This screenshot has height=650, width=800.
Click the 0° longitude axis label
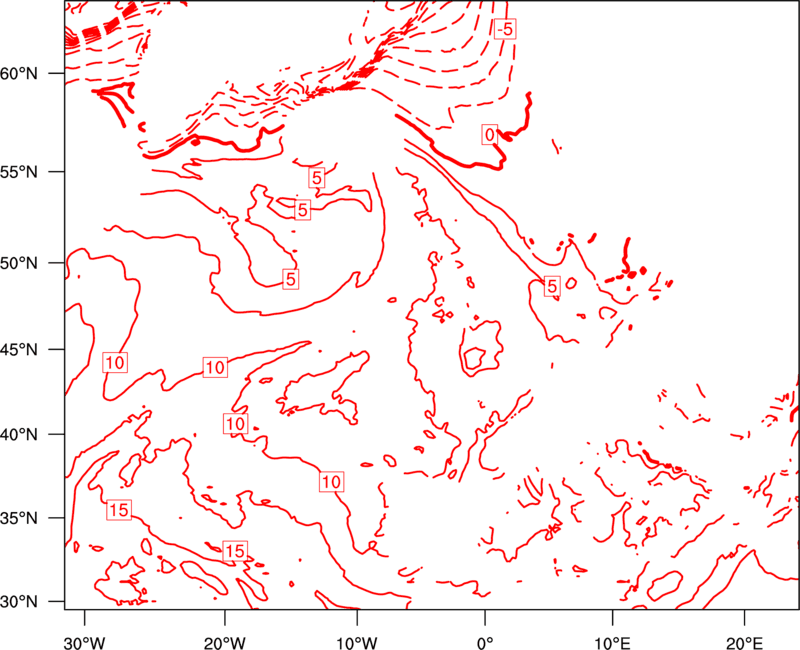[x=485, y=642]
